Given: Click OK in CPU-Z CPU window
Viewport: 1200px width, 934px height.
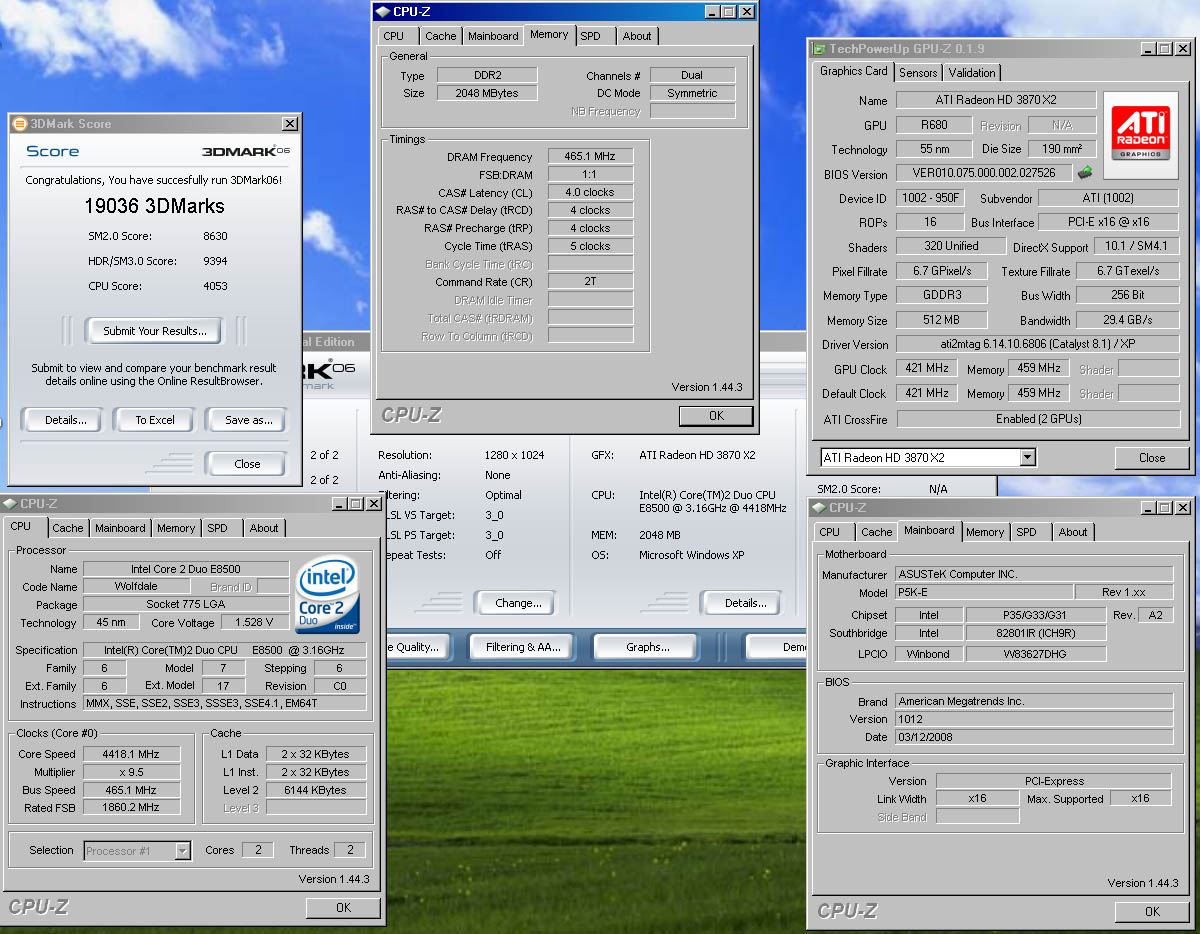Looking at the screenshot, I should [343, 908].
